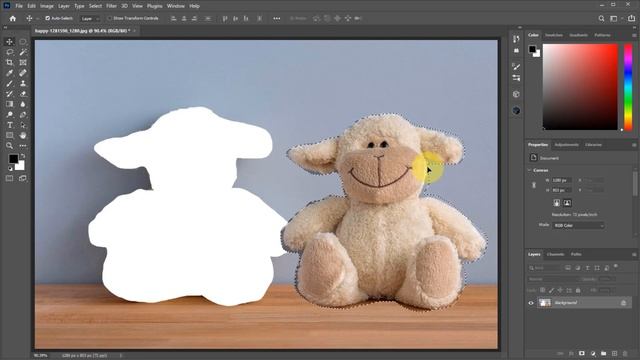Screen dimensions: 640x360
Task: Select the Pen tool
Action: point(23,115)
